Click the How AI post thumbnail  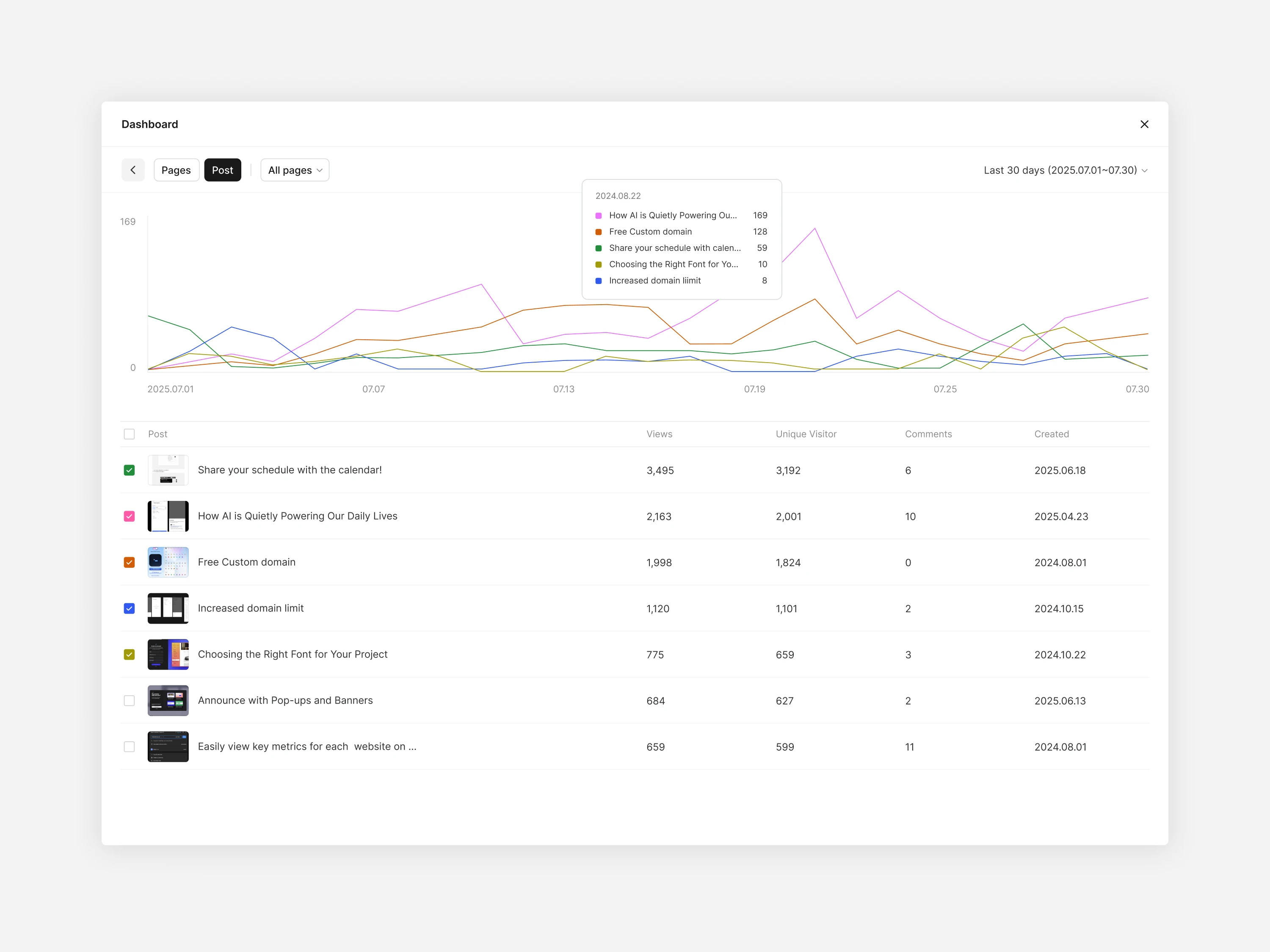[x=168, y=516]
